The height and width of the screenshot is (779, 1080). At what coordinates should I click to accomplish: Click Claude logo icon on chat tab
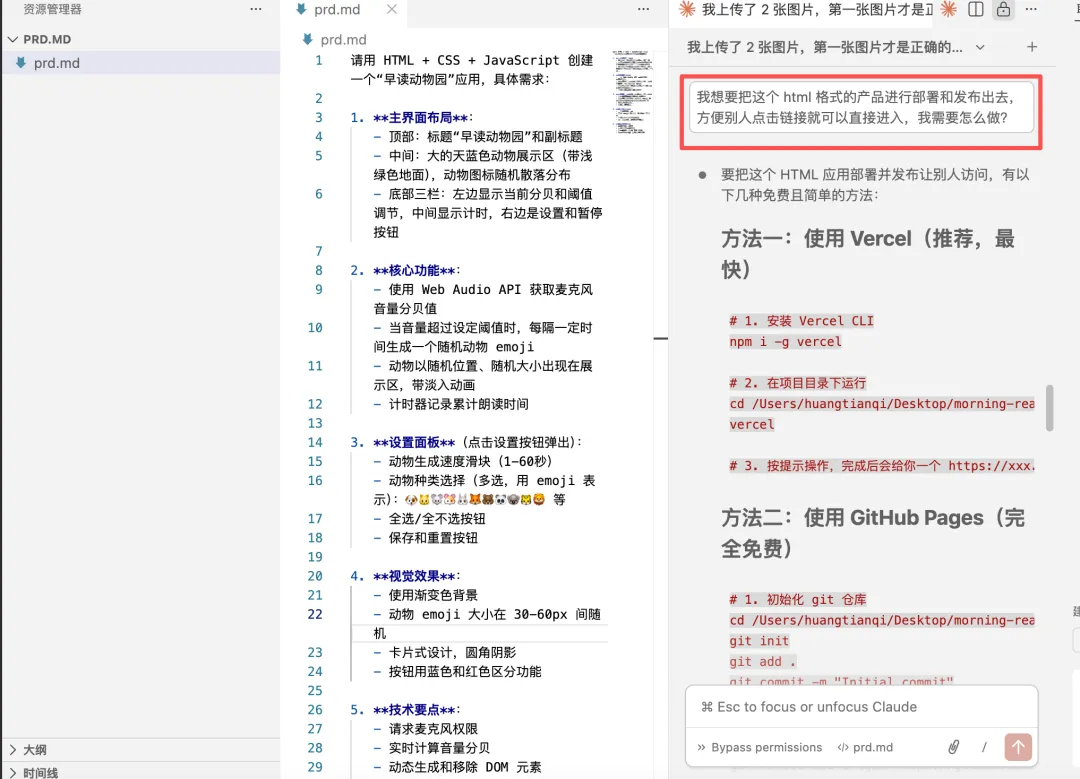[686, 9]
